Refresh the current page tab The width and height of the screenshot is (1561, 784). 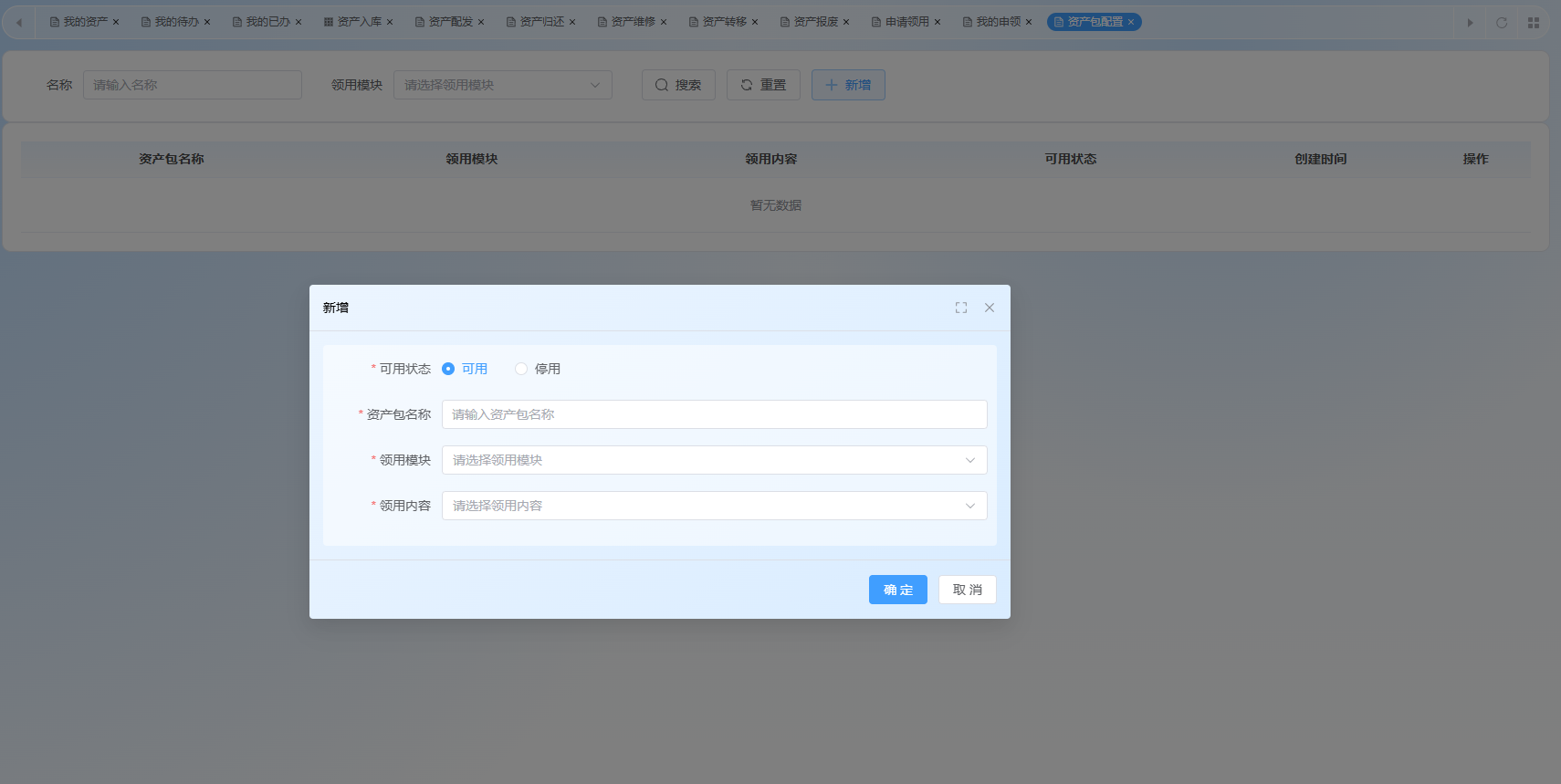[1502, 22]
